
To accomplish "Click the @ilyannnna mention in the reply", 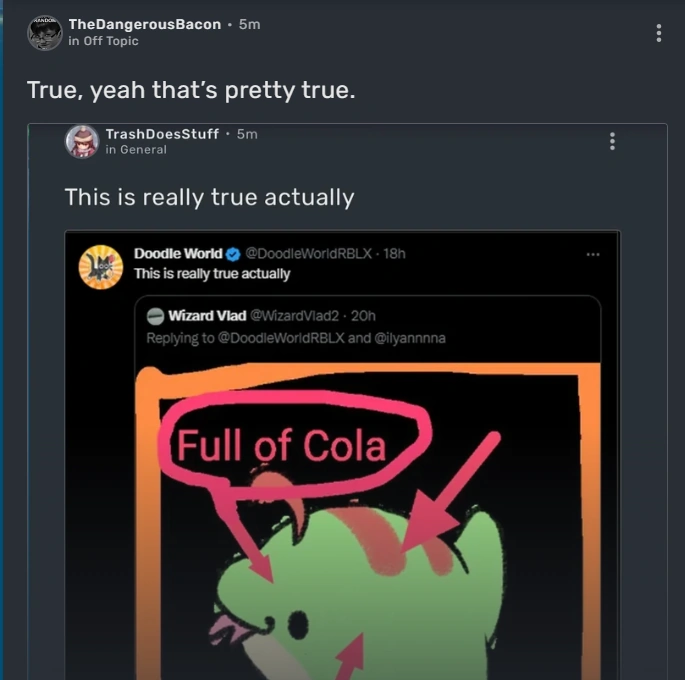I will pos(410,338).
